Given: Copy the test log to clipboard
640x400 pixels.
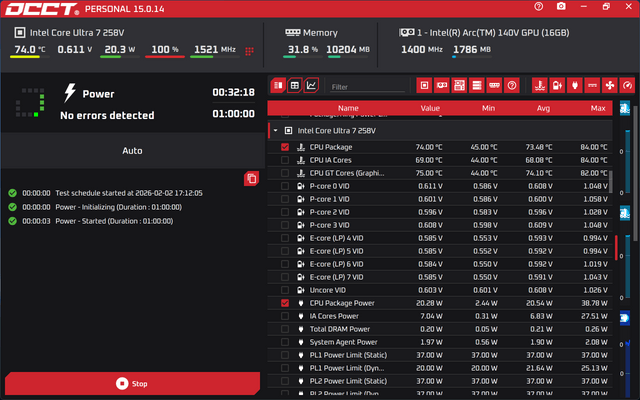Looking at the screenshot, I should coord(251,179).
